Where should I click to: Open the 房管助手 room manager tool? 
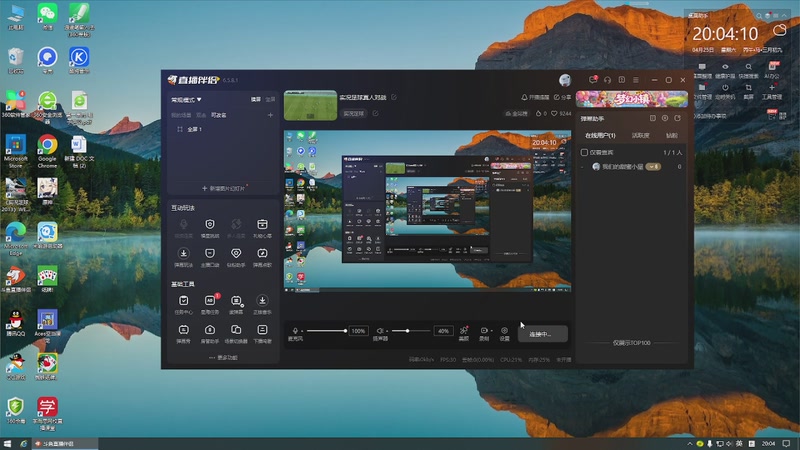click(x=210, y=334)
